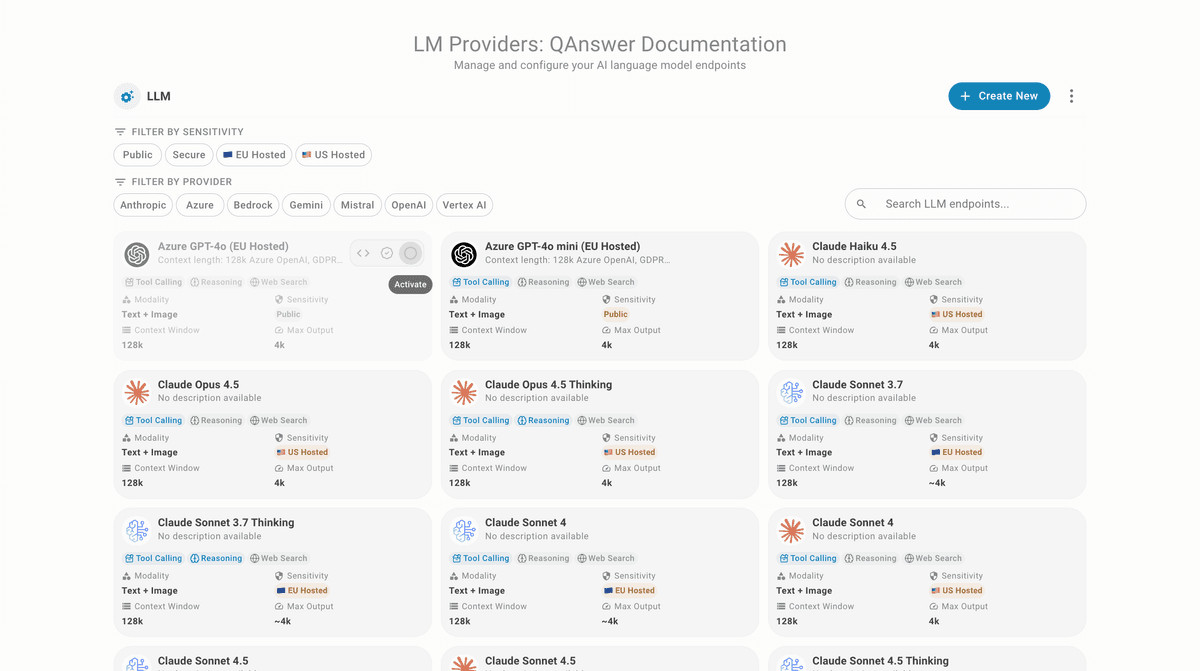This screenshot has width=1200, height=671.
Task: Click the 'LM Providers: QAnswer Documentation' heading
Action: point(600,44)
